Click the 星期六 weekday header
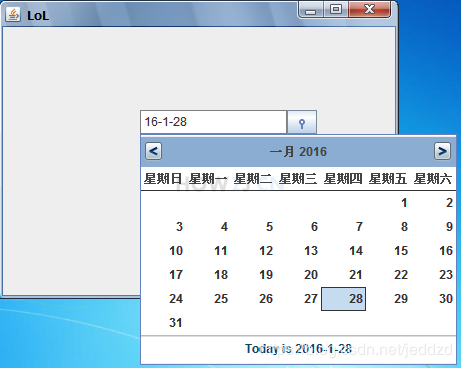The width and height of the screenshot is (461, 368). click(x=433, y=179)
